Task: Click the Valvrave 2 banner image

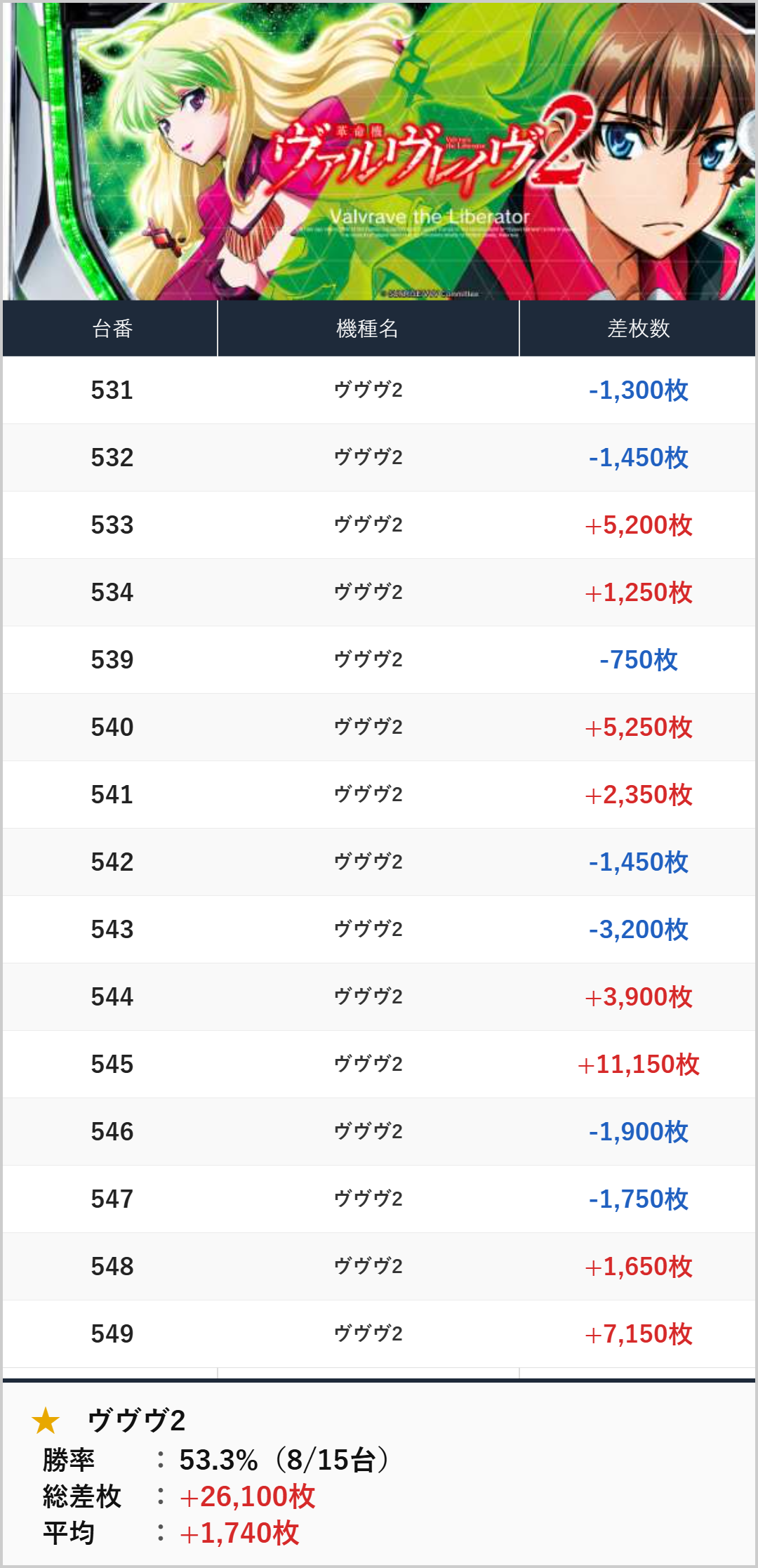Action: coord(379,152)
